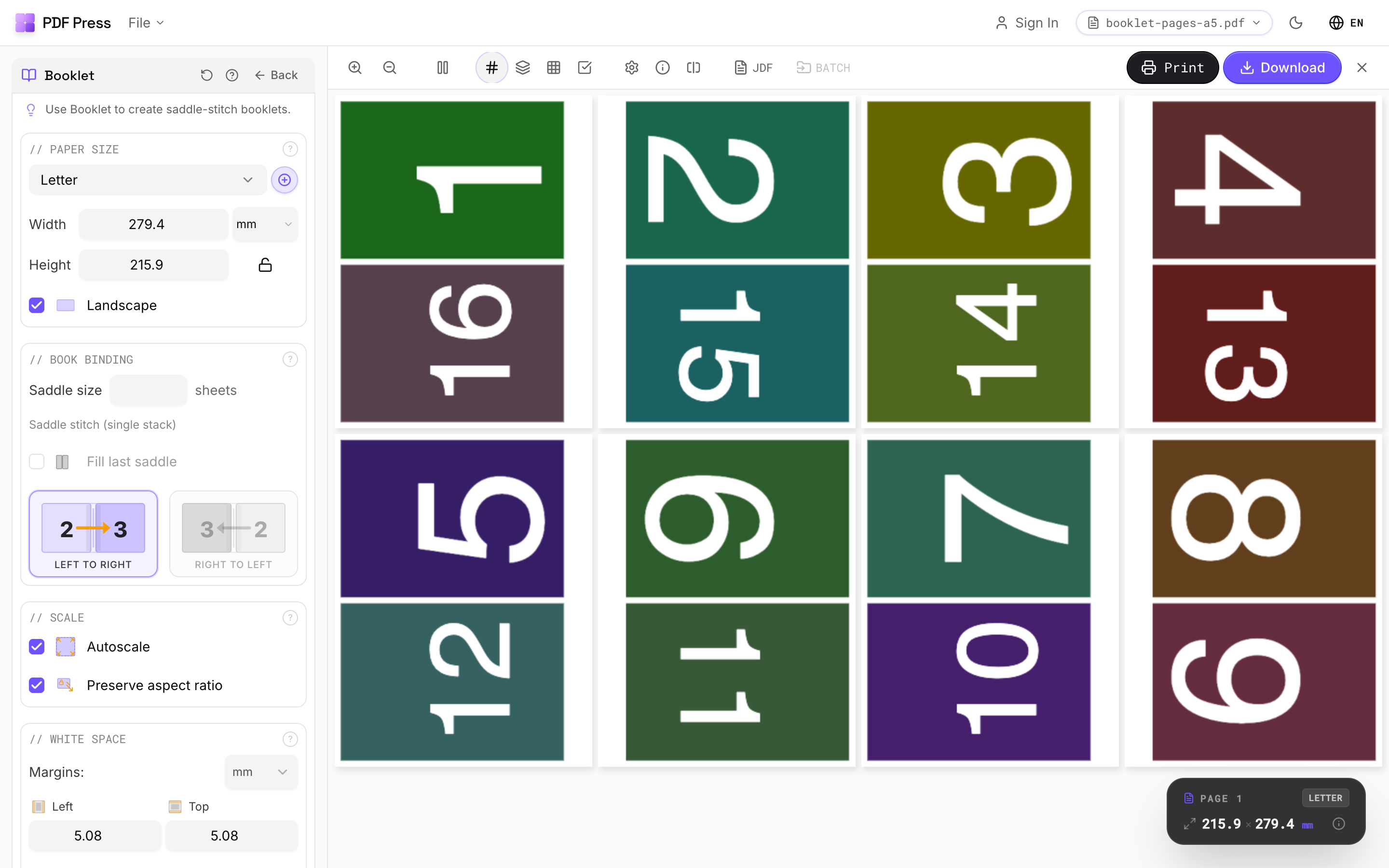Screen dimensions: 1389x868
Task: Open Book Binding section help
Action: click(290, 359)
